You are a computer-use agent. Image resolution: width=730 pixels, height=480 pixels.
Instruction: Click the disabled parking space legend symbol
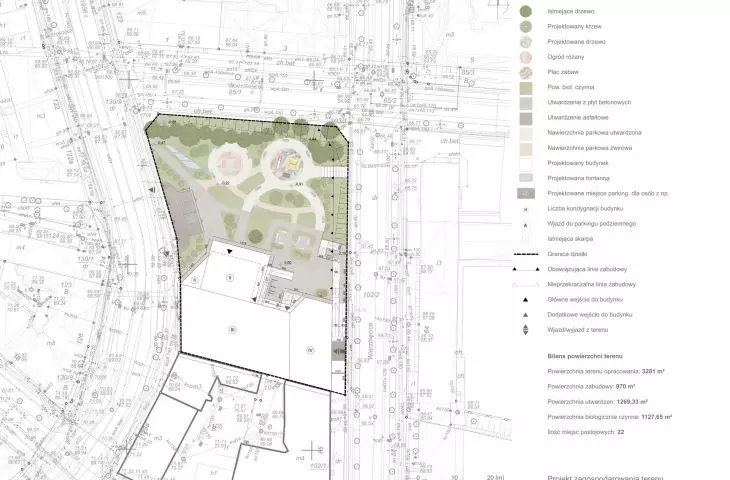click(526, 193)
